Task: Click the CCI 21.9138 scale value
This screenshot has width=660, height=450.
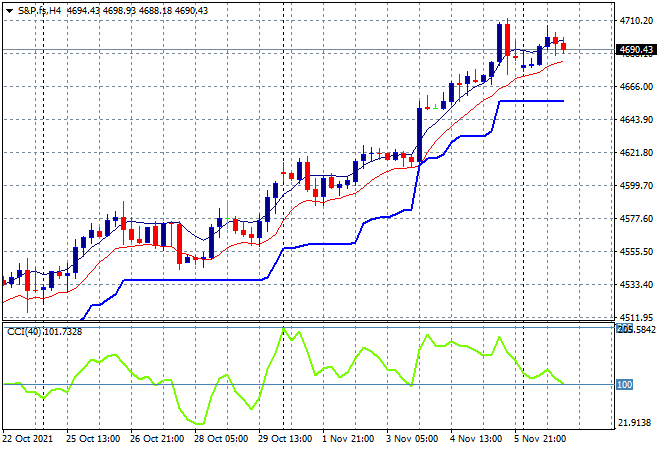Action: 637,422
